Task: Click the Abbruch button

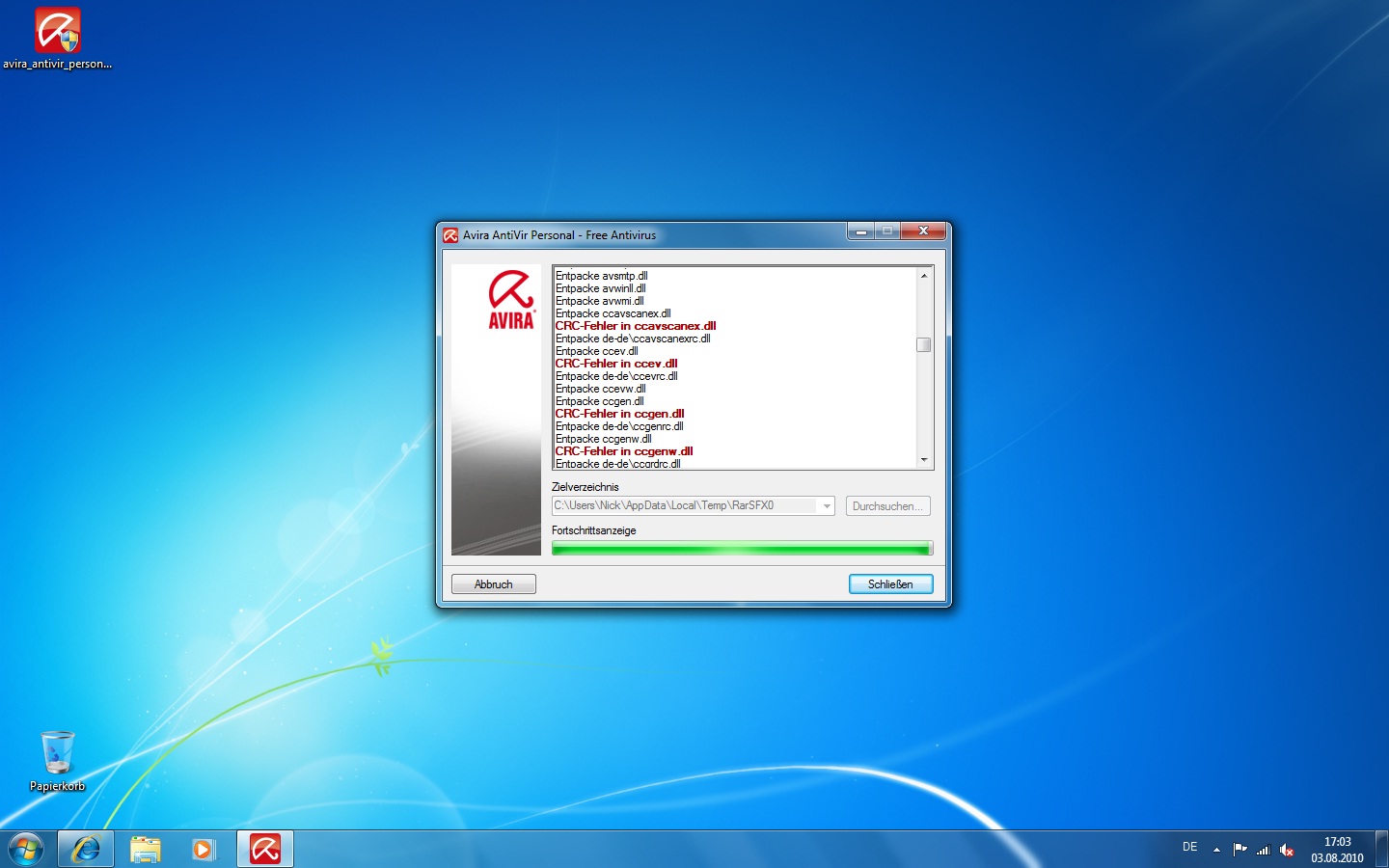Action: 494,584
